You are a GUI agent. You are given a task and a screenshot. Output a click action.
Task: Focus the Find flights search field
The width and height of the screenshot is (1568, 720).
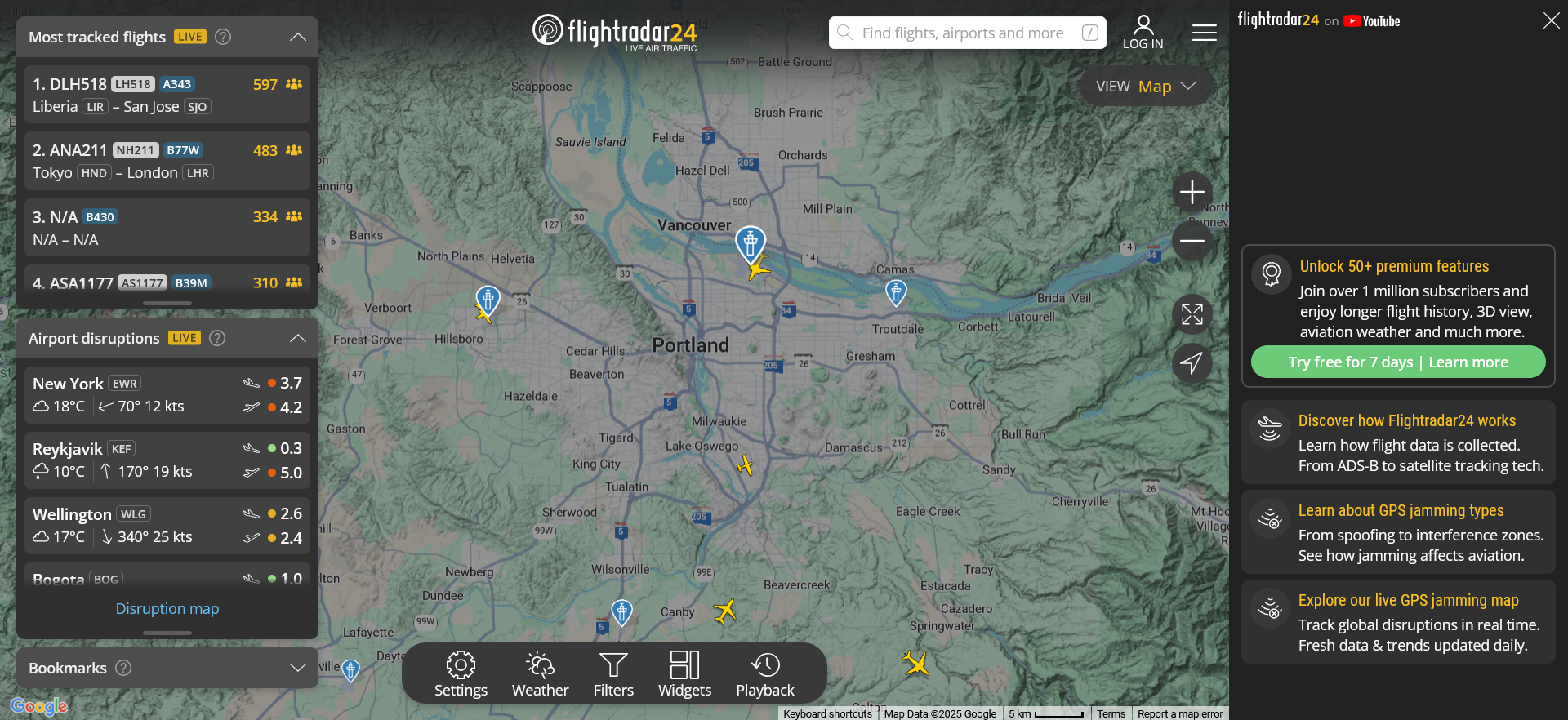pyautogui.click(x=968, y=33)
